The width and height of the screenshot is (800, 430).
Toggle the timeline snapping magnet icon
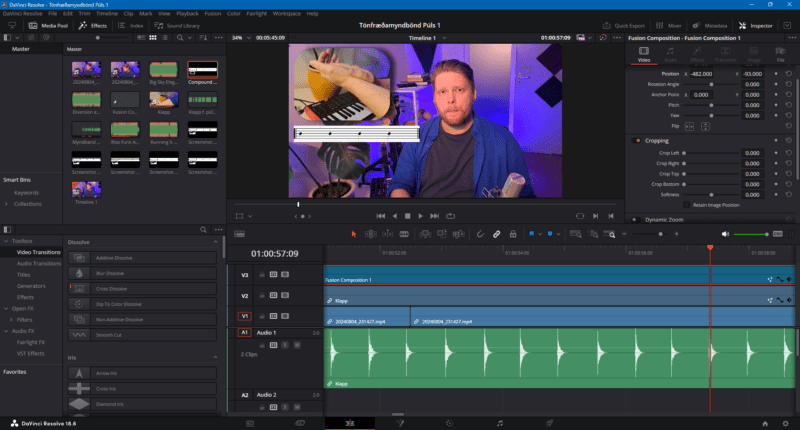[x=480, y=234]
